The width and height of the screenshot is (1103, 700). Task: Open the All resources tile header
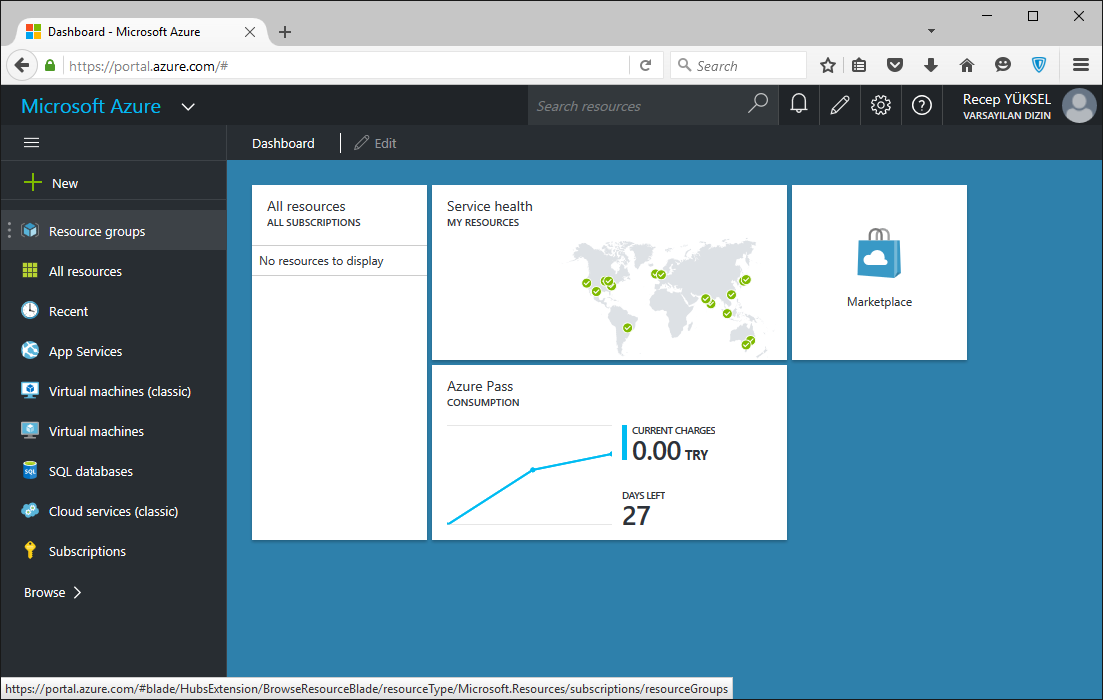click(339, 214)
